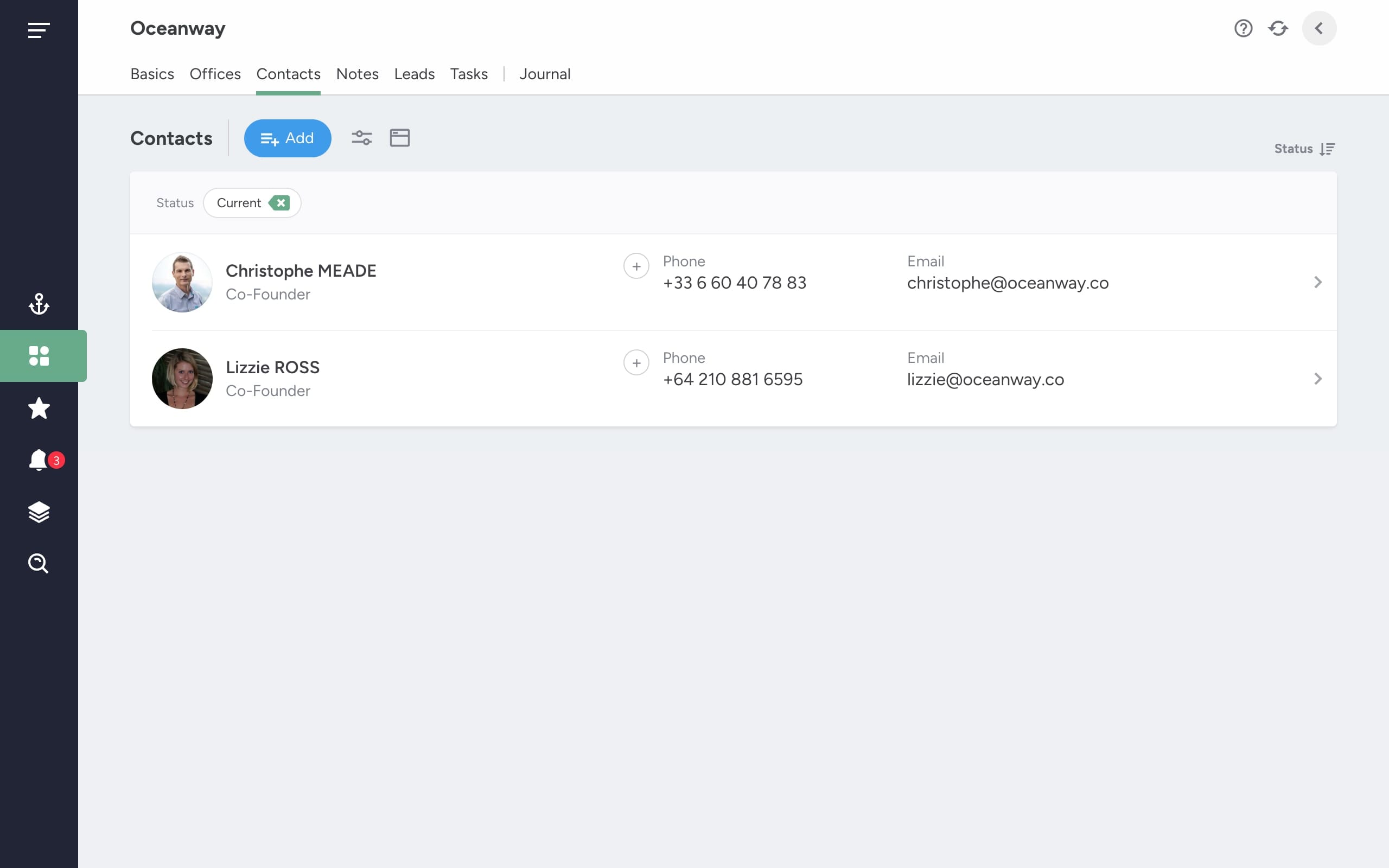Remove the Current status filter chip
Image resolution: width=1389 pixels, height=868 pixels.
coord(279,203)
